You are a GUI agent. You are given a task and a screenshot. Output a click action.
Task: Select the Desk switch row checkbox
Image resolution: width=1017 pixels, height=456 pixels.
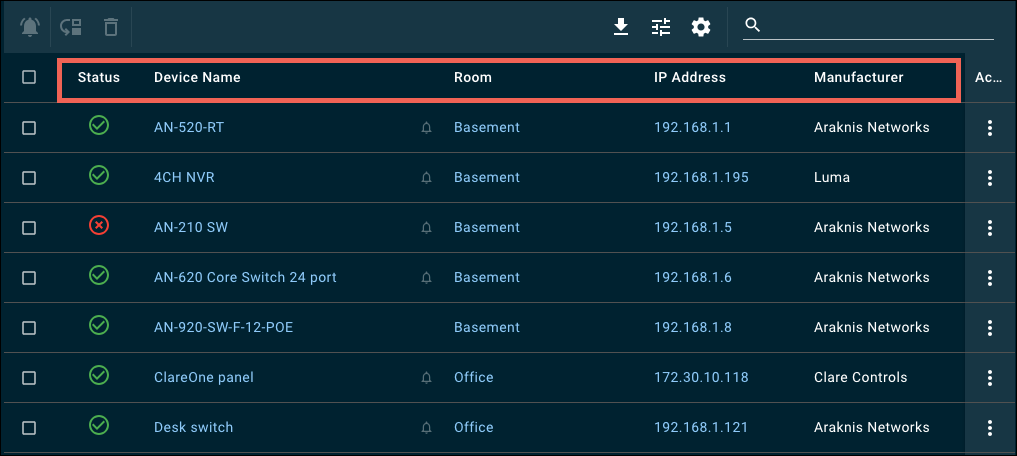pyautogui.click(x=29, y=428)
